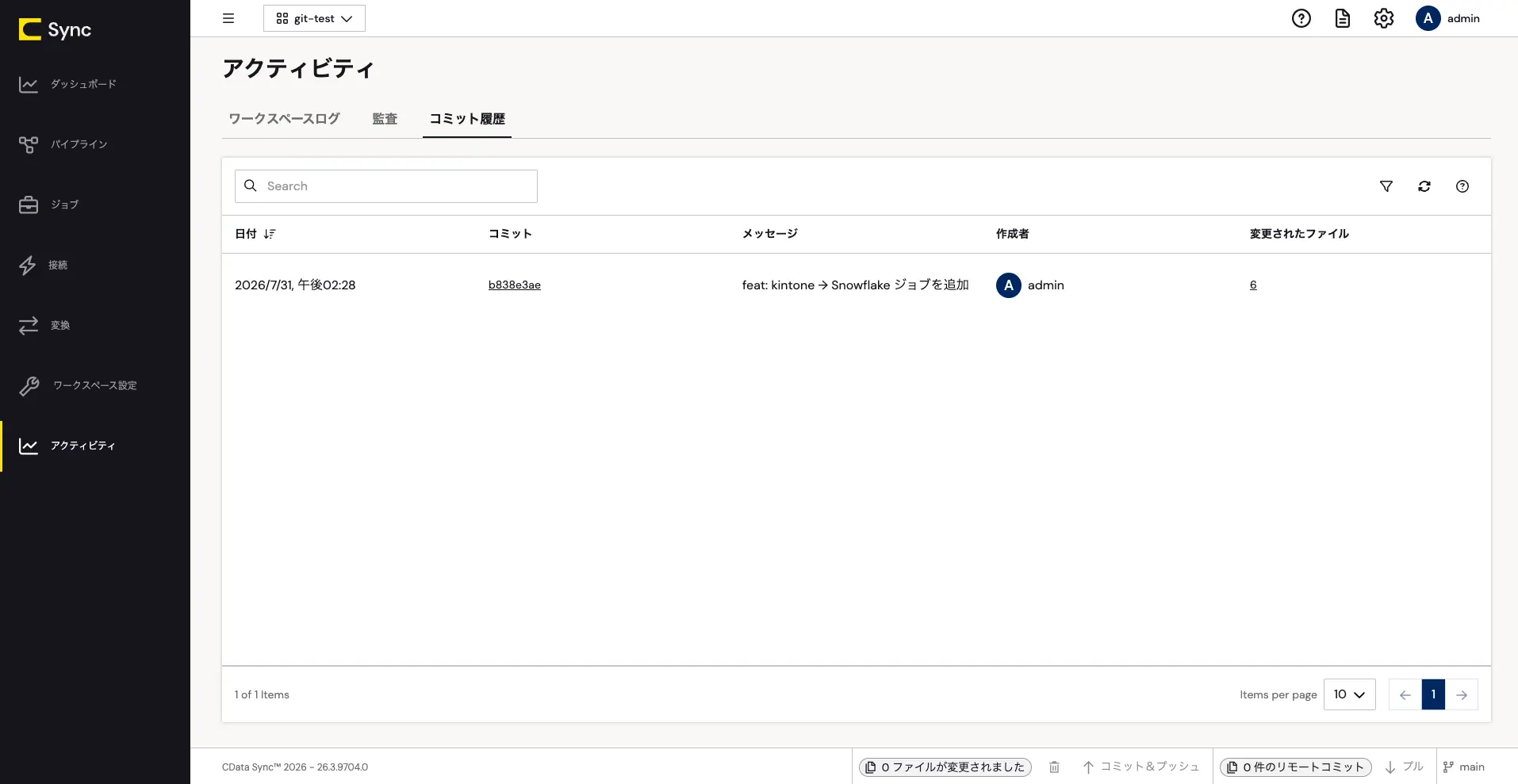Click the trash discard changes icon
The image size is (1518, 784).
tap(1054, 767)
